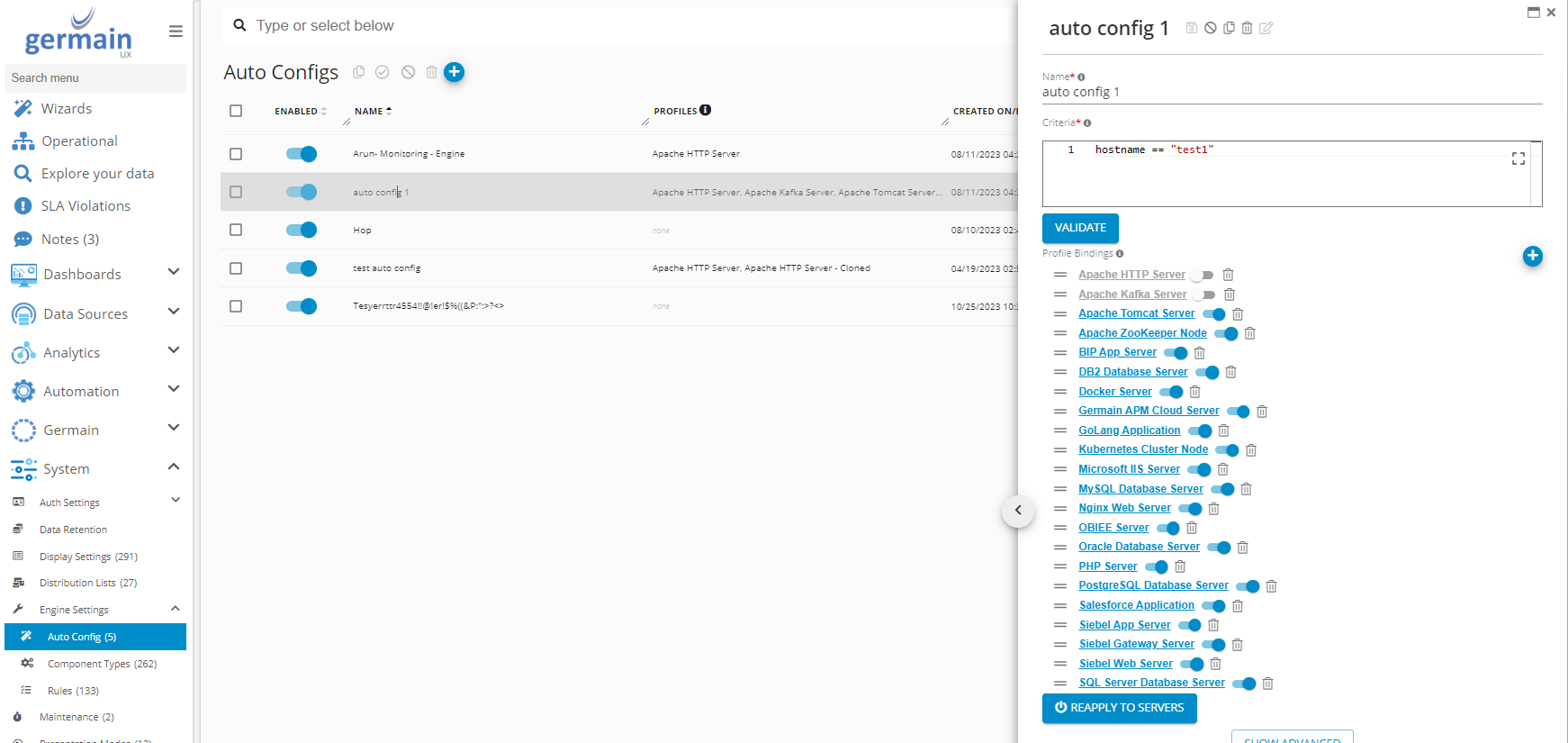Click trash icon in auto config 1 header
The height and width of the screenshot is (743, 1568).
(1247, 28)
